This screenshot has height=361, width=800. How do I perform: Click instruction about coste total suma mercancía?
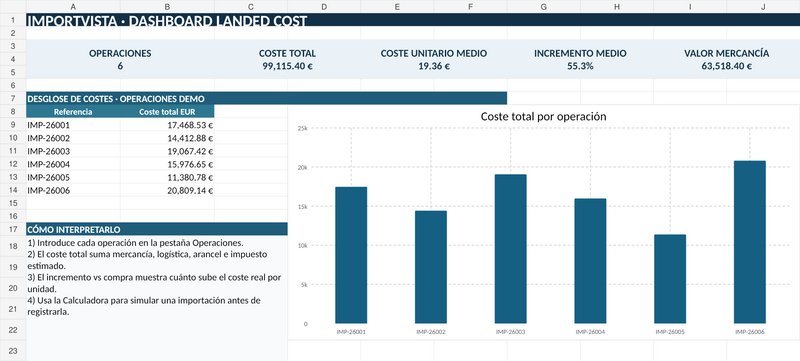[x=147, y=260]
